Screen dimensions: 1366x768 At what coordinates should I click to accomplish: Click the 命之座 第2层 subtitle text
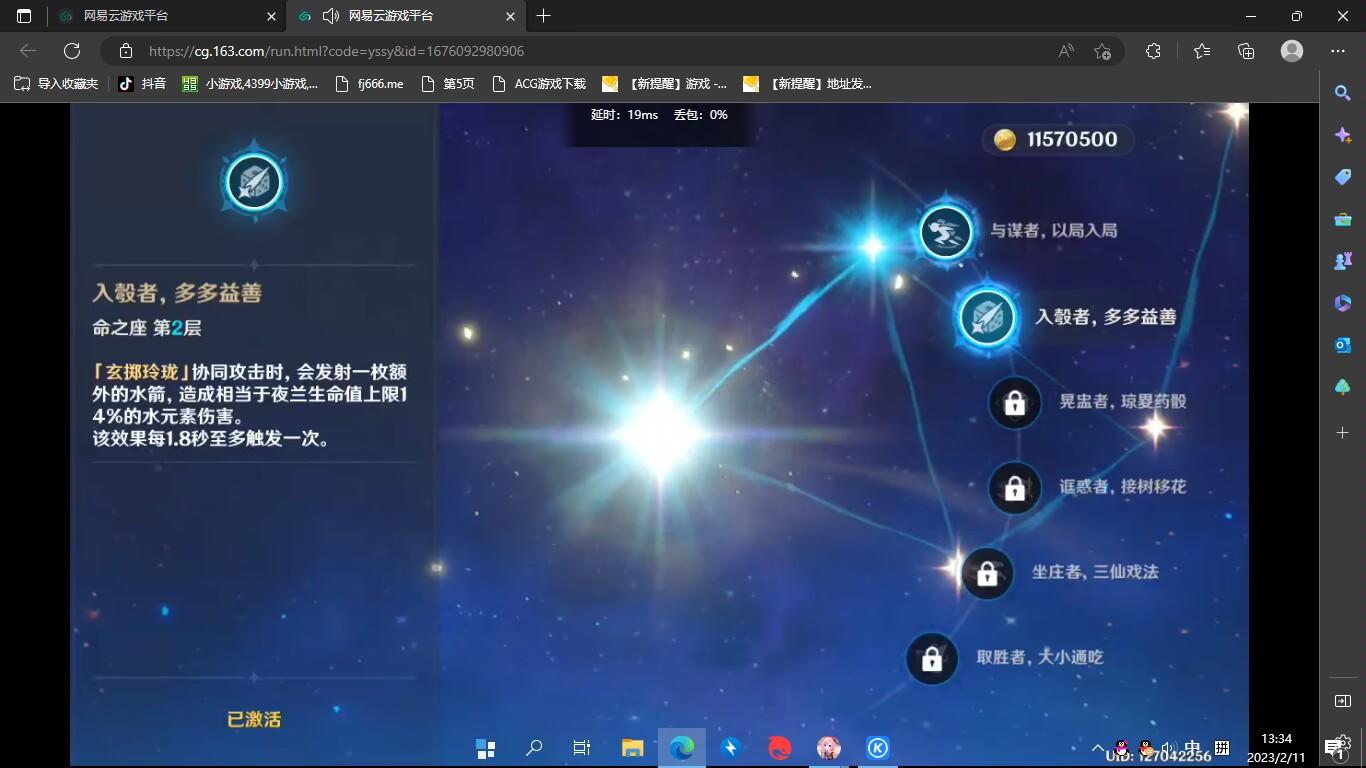(x=147, y=328)
